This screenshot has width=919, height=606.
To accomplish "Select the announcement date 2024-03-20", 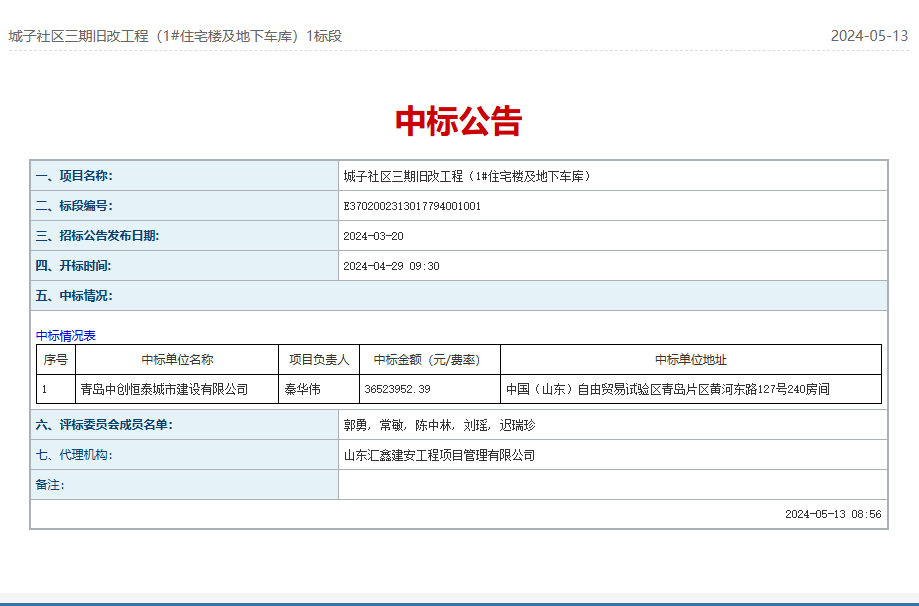I will tap(373, 236).
